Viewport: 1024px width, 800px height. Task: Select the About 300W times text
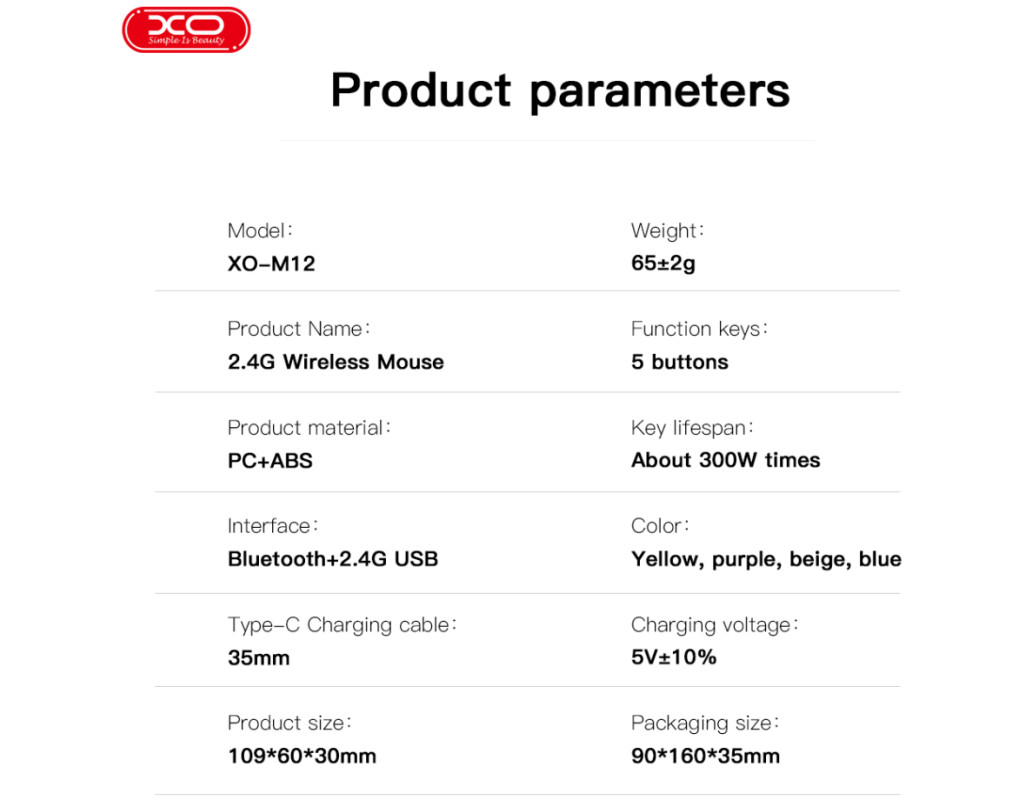point(725,461)
